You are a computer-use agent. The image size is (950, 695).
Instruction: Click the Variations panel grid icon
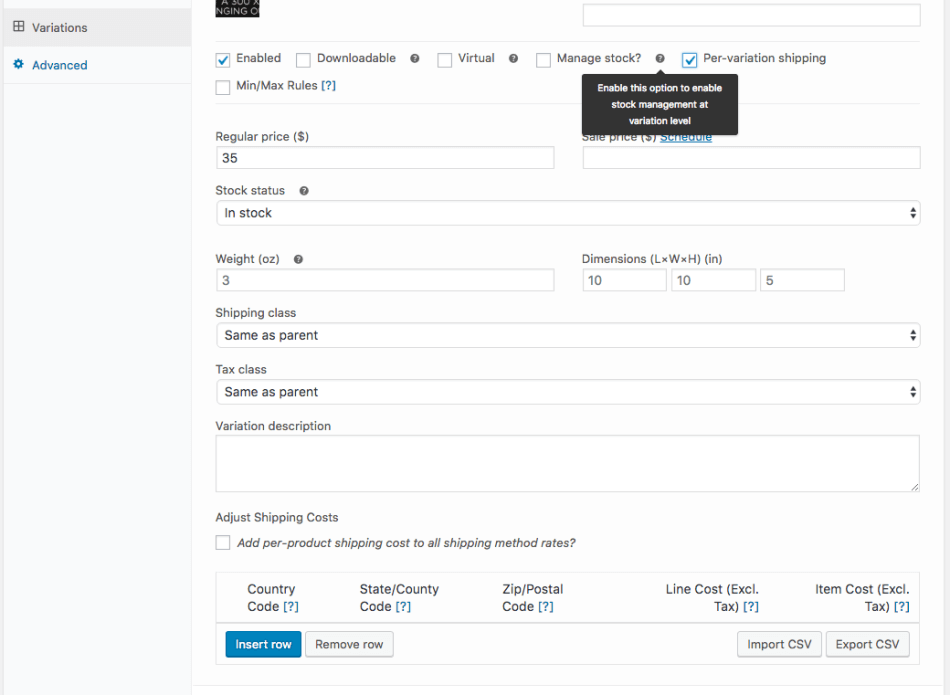coord(20,27)
